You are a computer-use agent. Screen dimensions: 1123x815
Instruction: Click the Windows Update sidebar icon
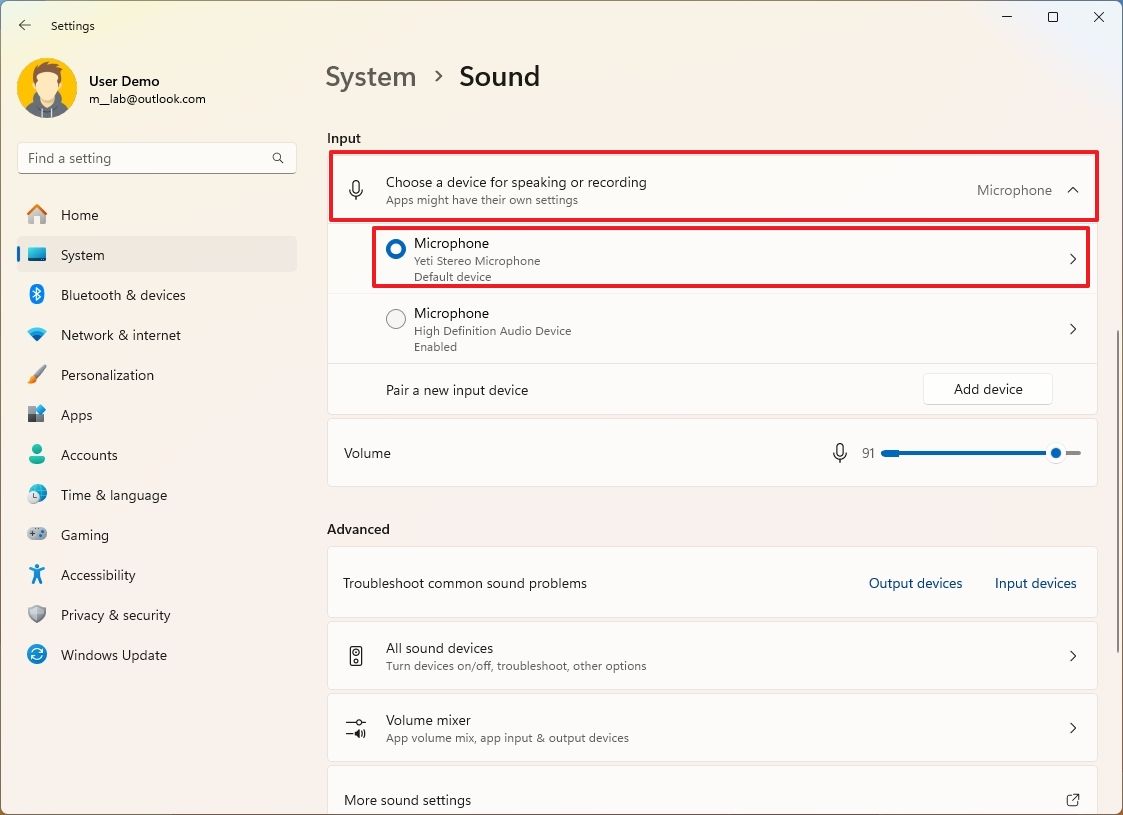tap(37, 655)
